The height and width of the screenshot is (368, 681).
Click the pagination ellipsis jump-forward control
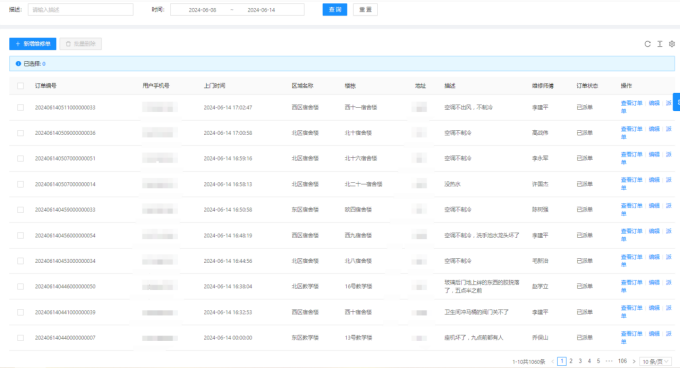(x=609, y=361)
